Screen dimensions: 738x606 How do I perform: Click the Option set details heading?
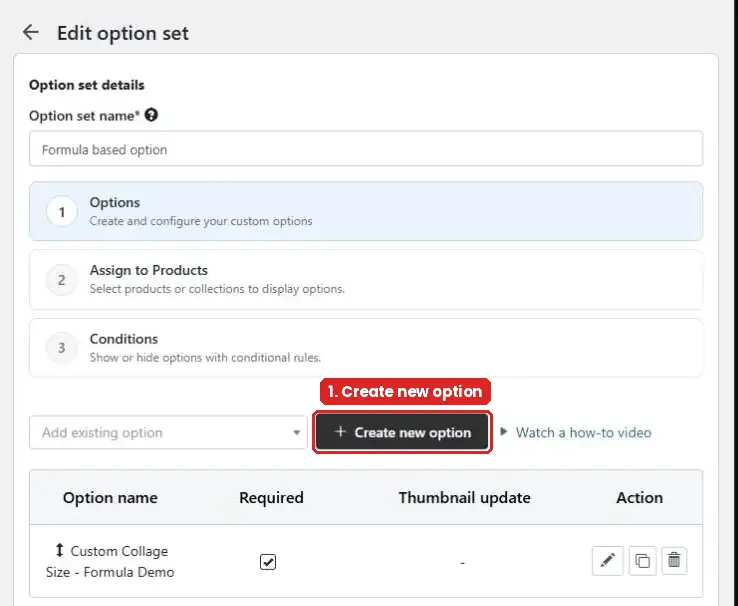87,85
